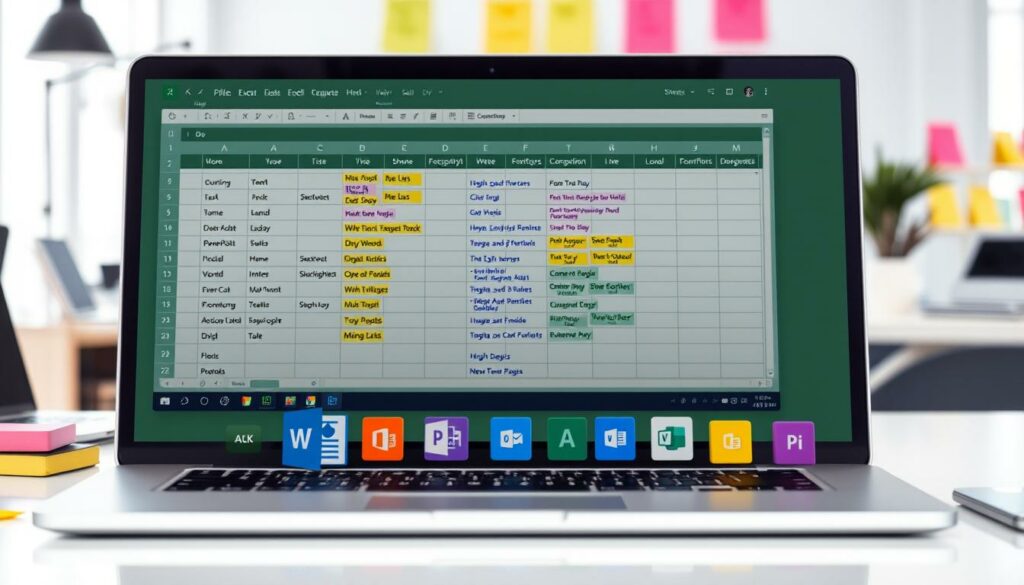The width and height of the screenshot is (1024, 585).
Task: Open the Pfile menu
Action: [222, 93]
